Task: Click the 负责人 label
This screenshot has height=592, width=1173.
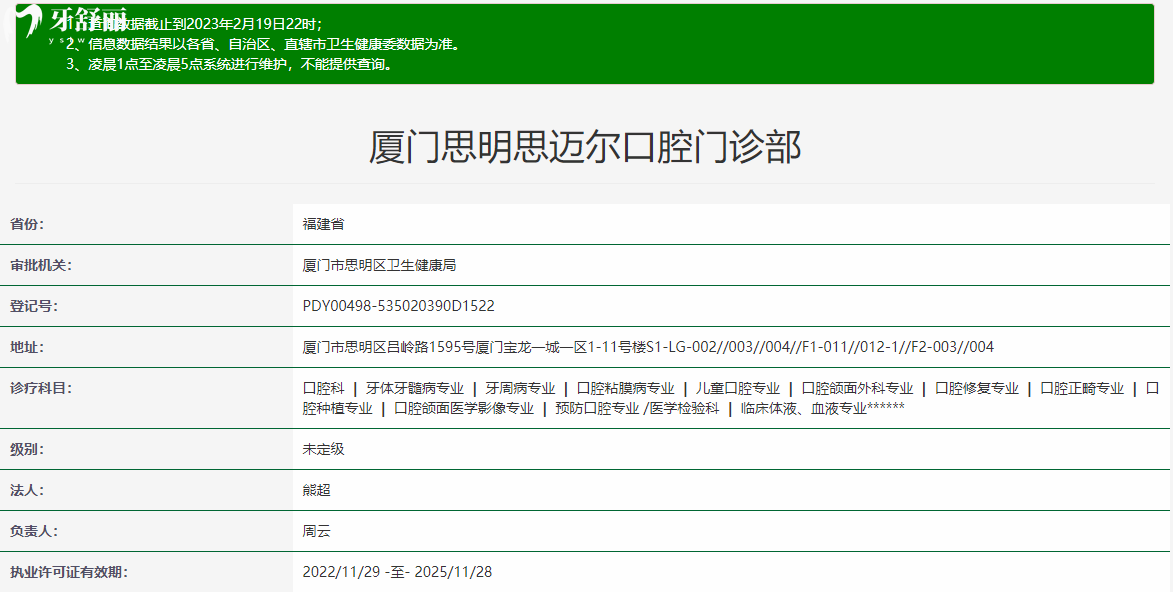Action: pyautogui.click(x=34, y=531)
